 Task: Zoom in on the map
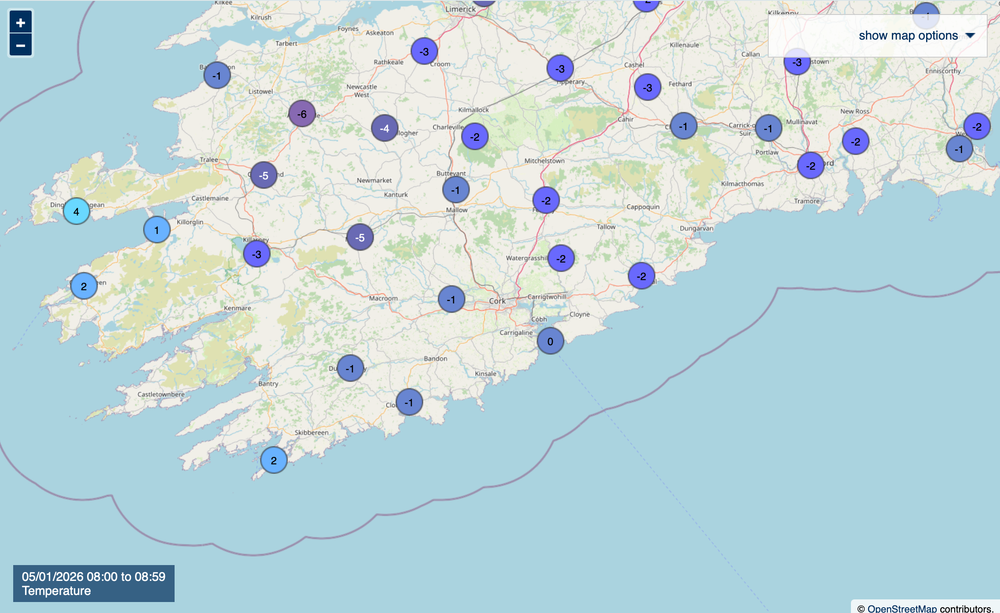point(21,22)
